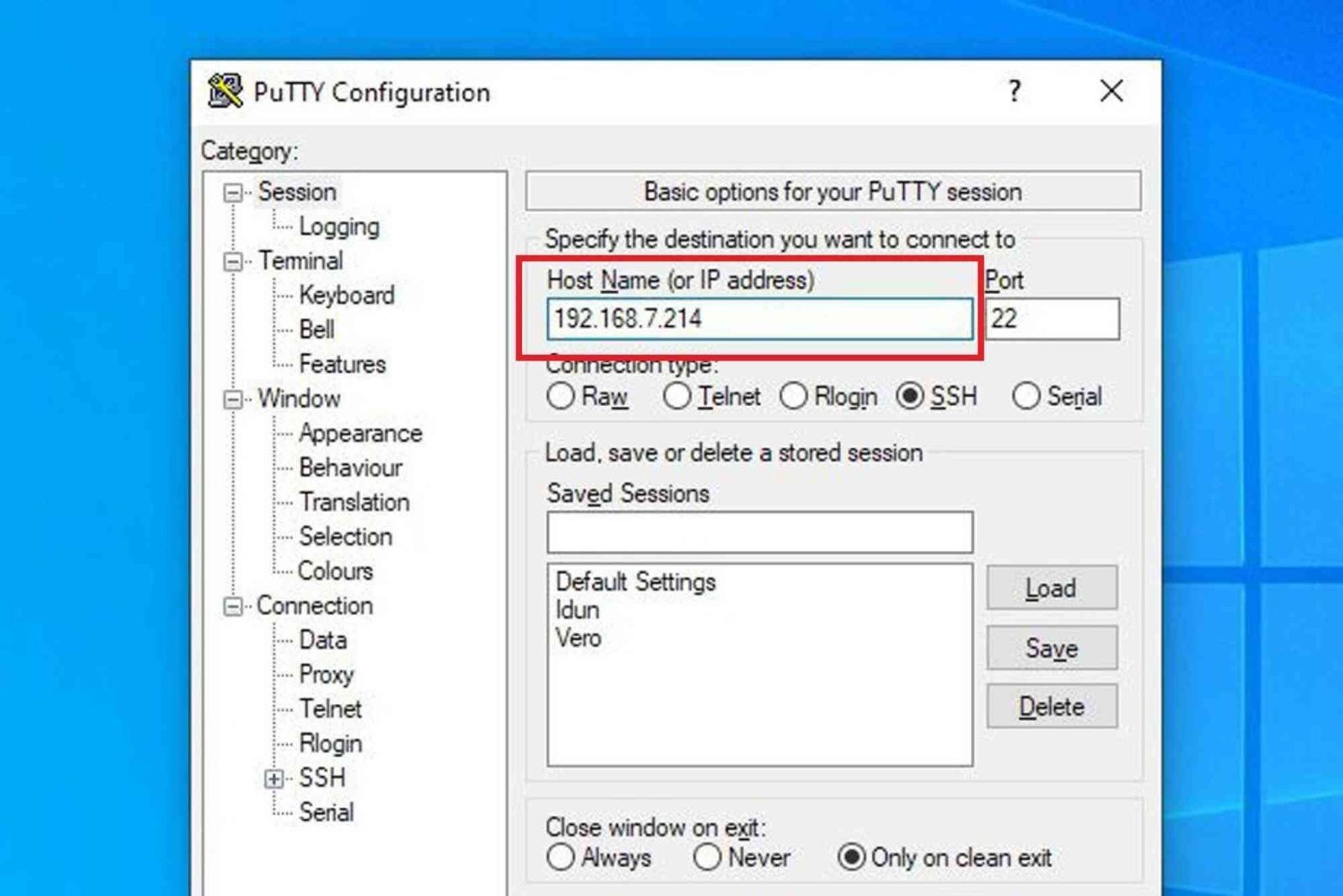
Task: Open the context help question mark
Action: 1015,91
